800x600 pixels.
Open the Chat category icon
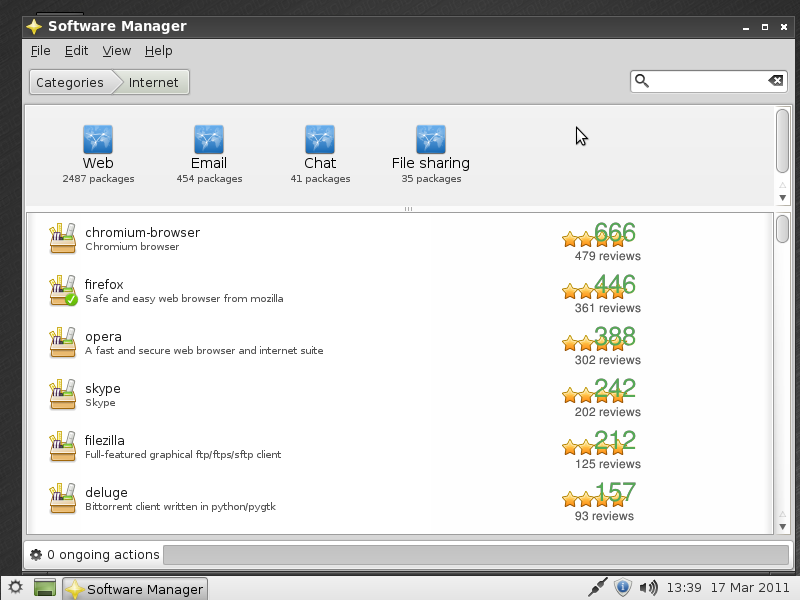pyautogui.click(x=319, y=140)
